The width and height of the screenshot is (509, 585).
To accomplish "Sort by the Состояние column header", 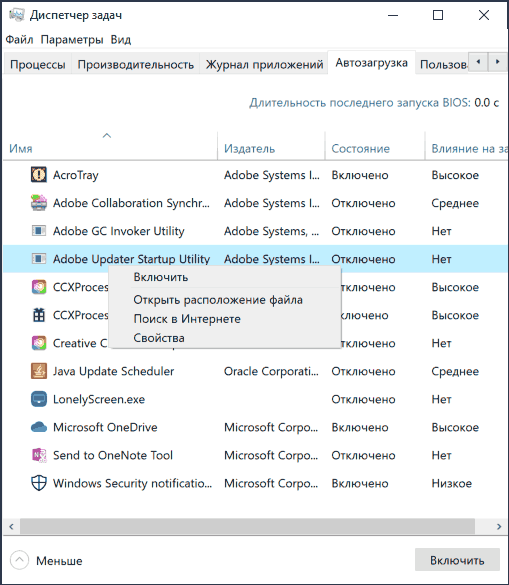I will click(360, 148).
